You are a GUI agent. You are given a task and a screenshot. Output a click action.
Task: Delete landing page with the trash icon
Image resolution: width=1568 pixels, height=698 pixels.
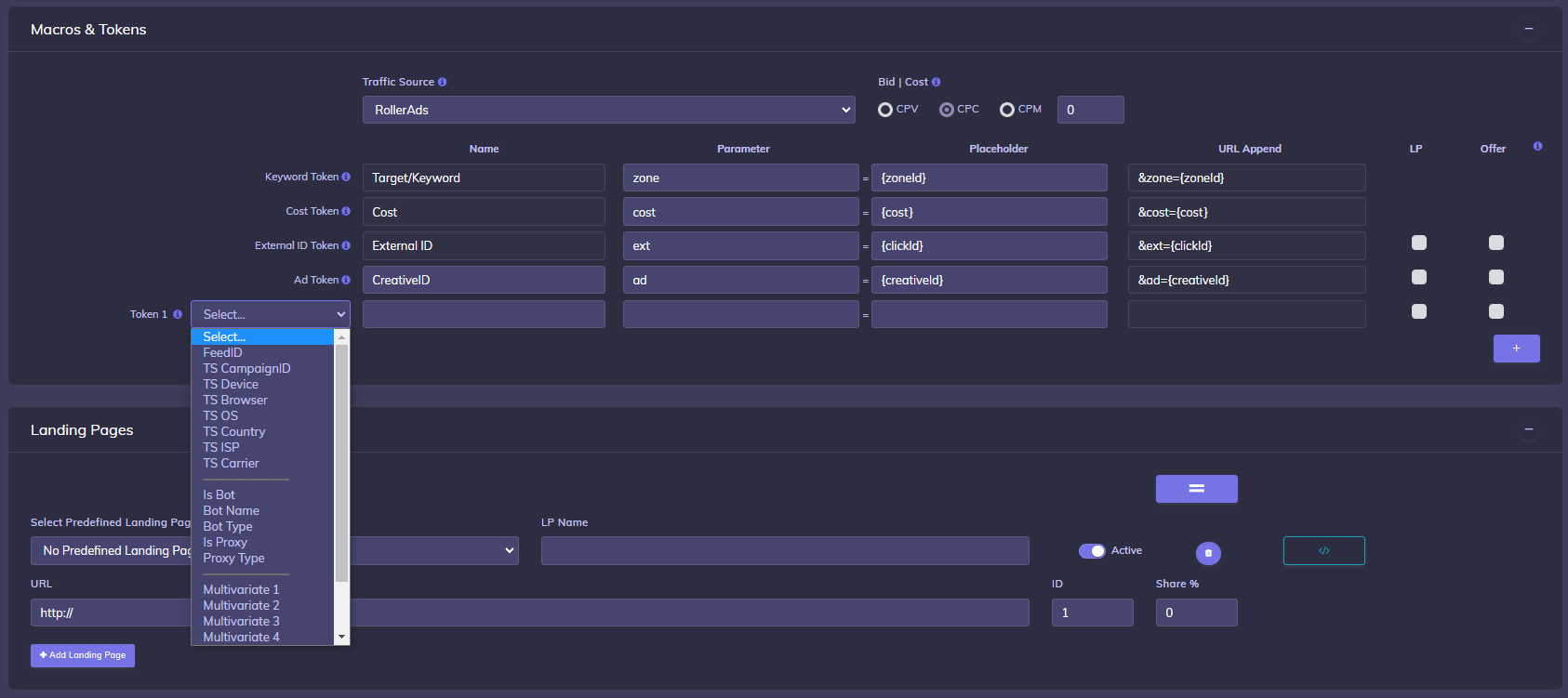(x=1208, y=553)
